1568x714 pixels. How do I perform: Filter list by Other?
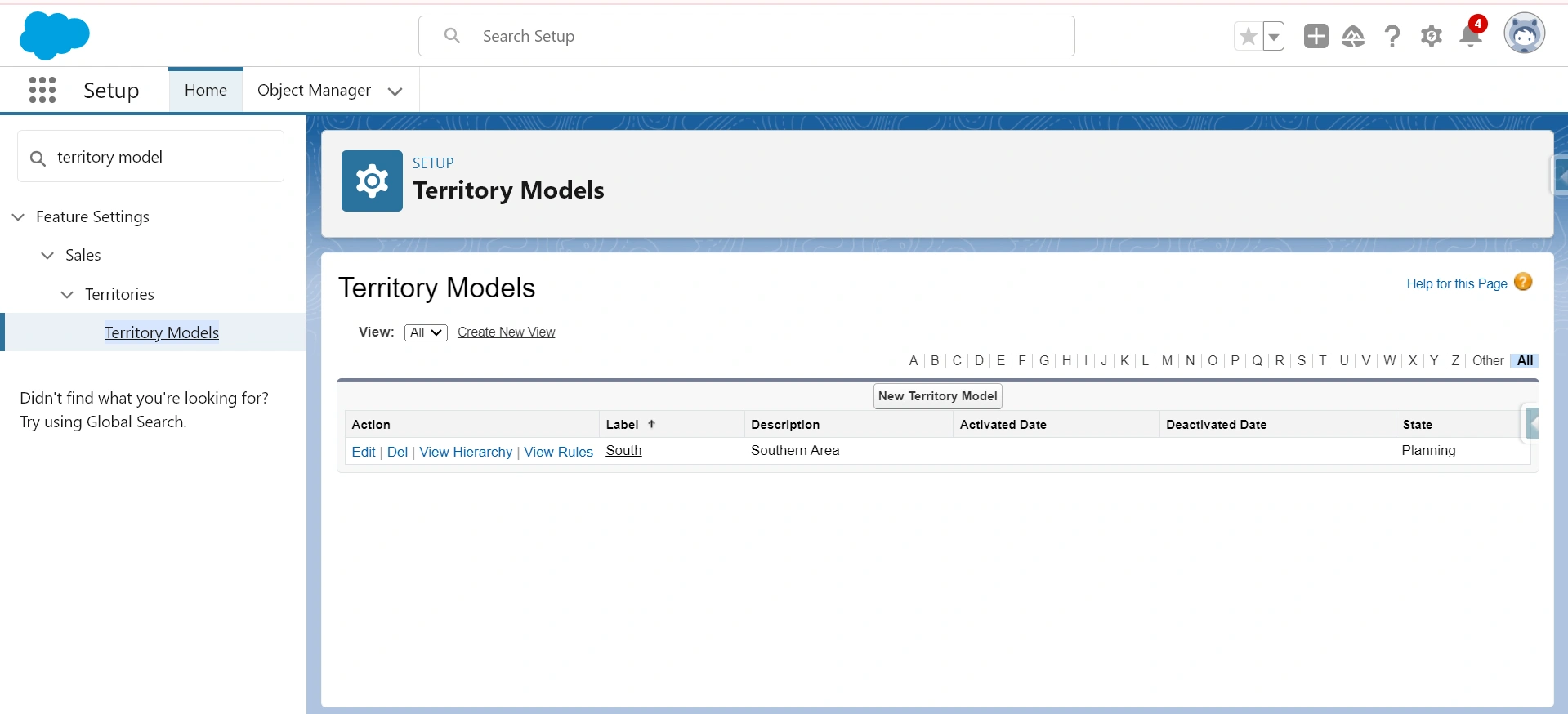point(1488,360)
